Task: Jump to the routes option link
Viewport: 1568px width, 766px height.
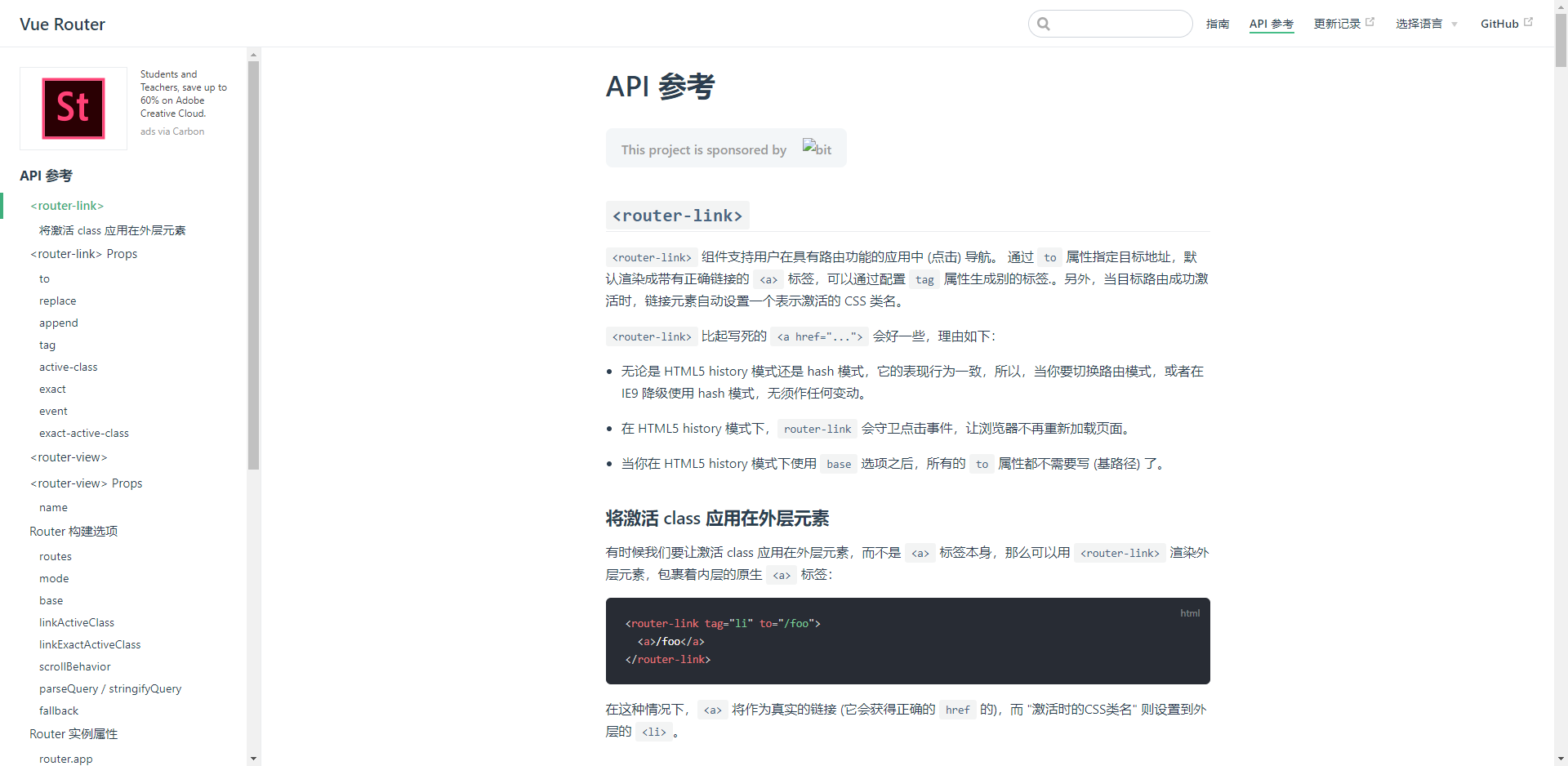Action: pyautogui.click(x=56, y=556)
